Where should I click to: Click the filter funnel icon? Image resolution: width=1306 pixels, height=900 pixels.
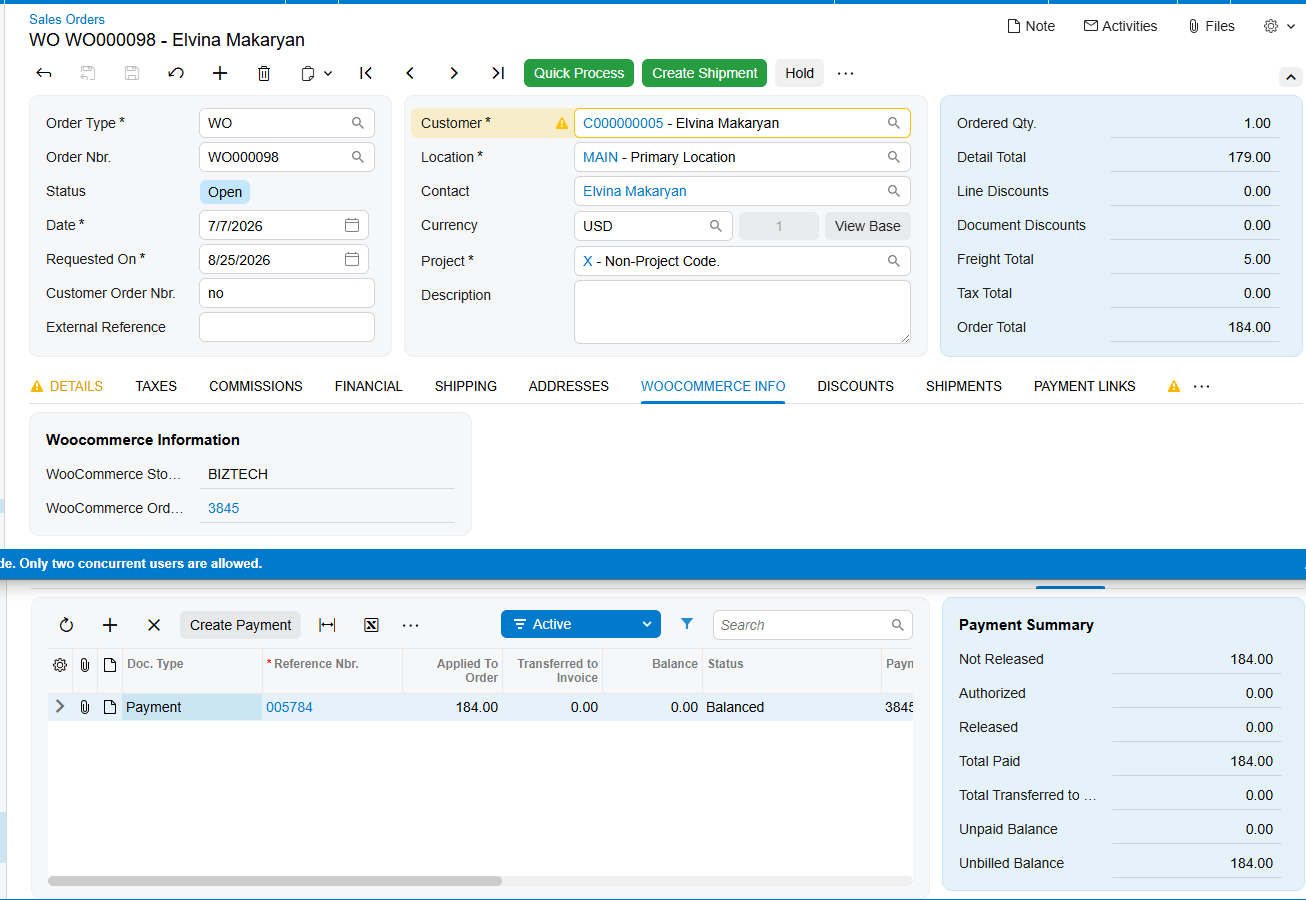coord(687,624)
